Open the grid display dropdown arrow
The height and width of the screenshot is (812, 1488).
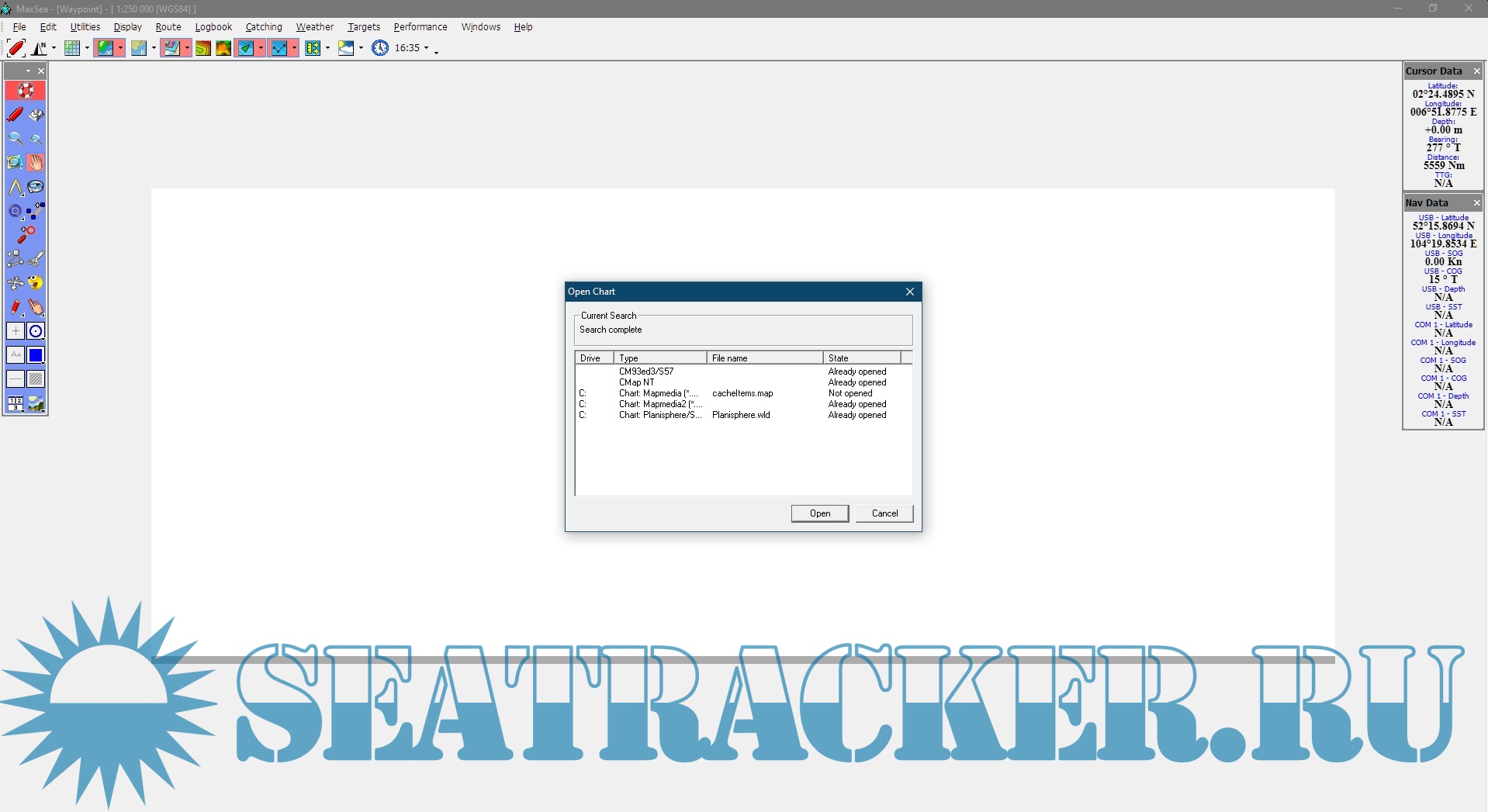click(x=87, y=48)
